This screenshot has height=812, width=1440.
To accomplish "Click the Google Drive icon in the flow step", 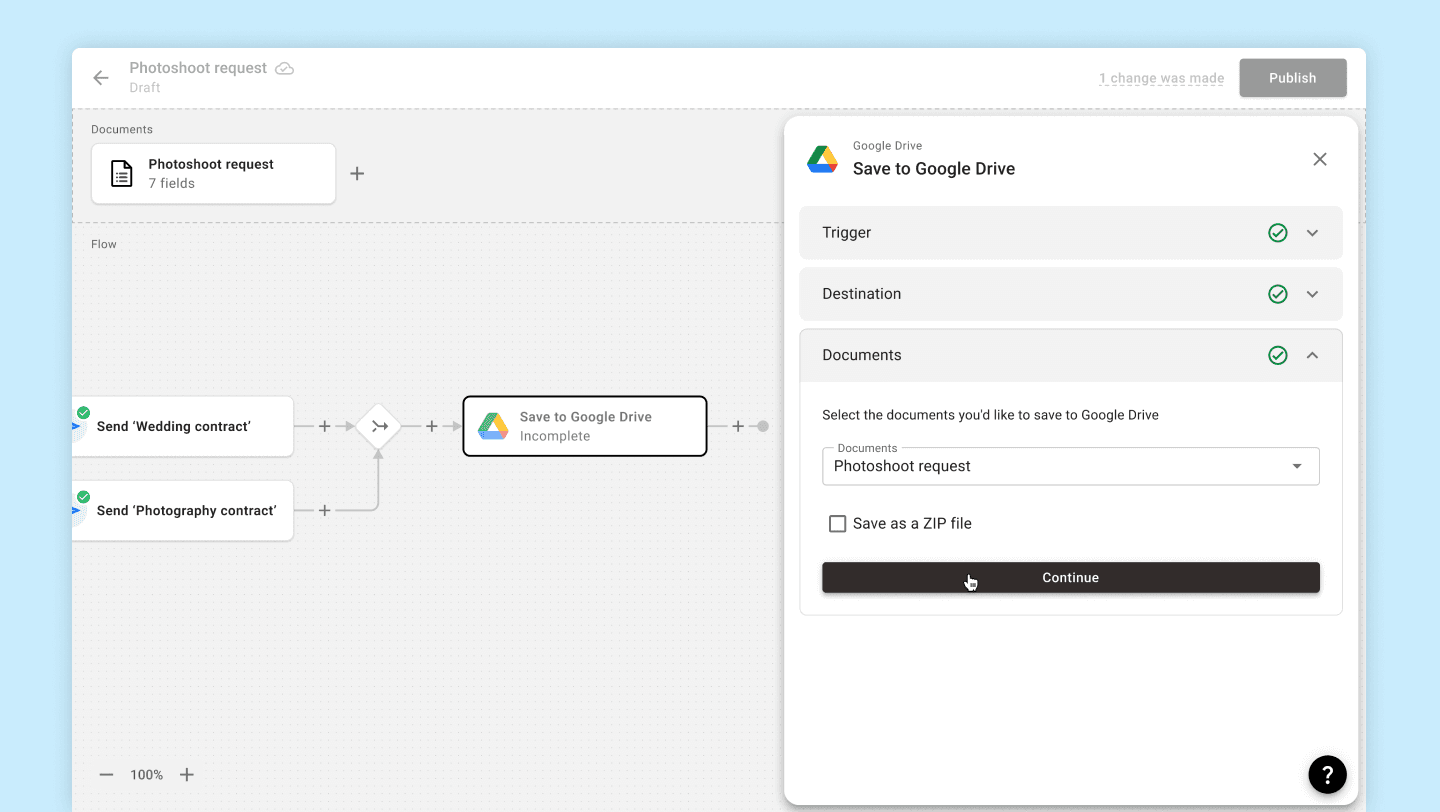I will click(x=493, y=426).
